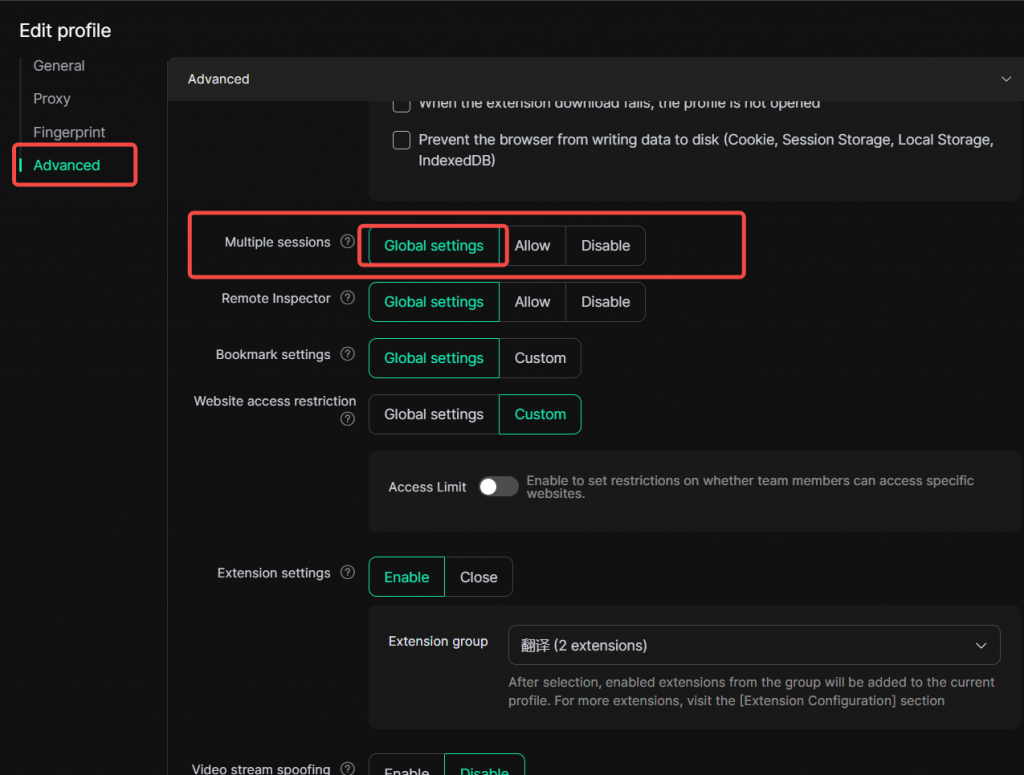Screen dimensions: 1024x775
Task: Go to General in sidebar
Action: (x=59, y=66)
